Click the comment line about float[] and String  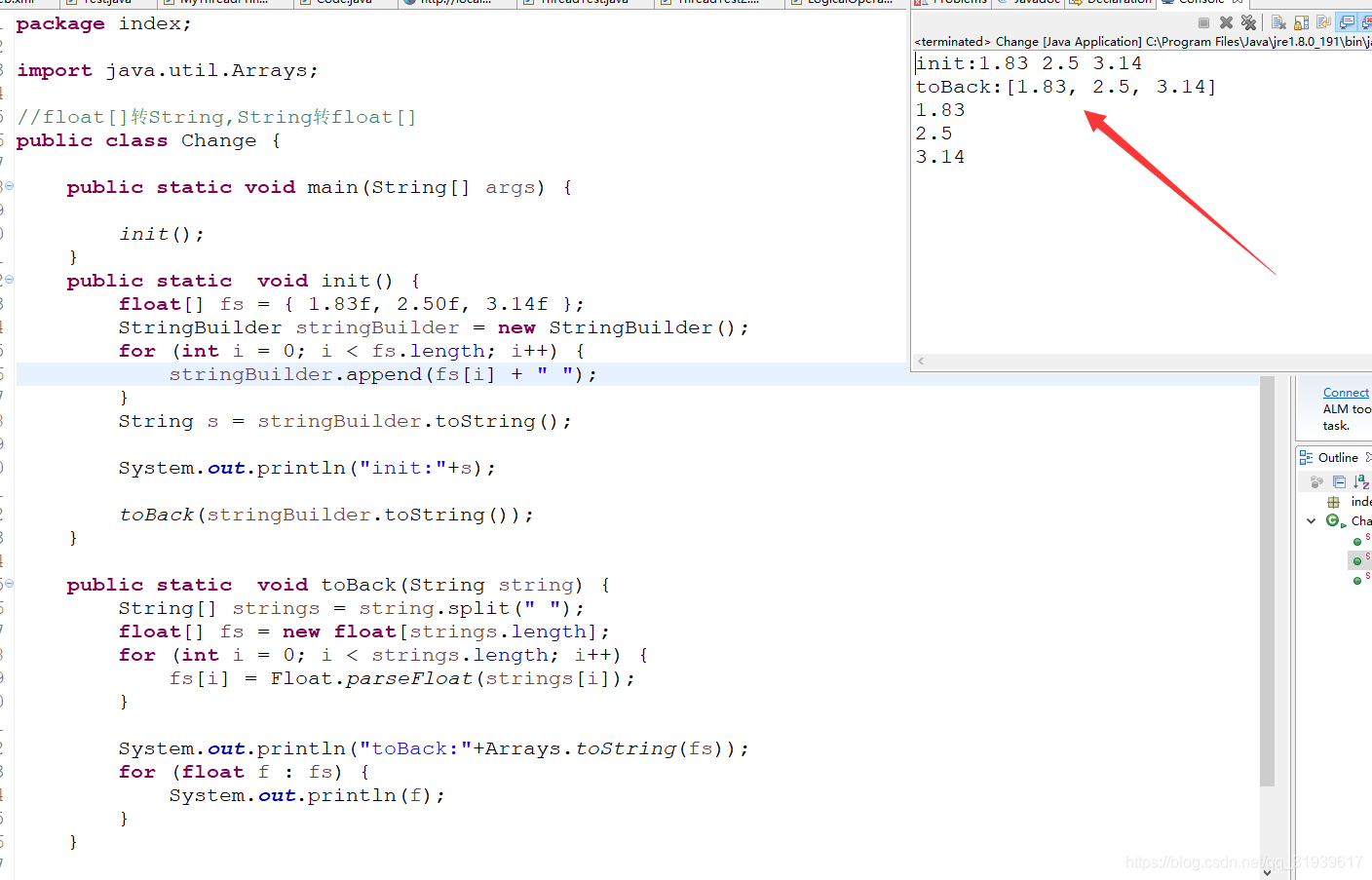click(x=216, y=117)
